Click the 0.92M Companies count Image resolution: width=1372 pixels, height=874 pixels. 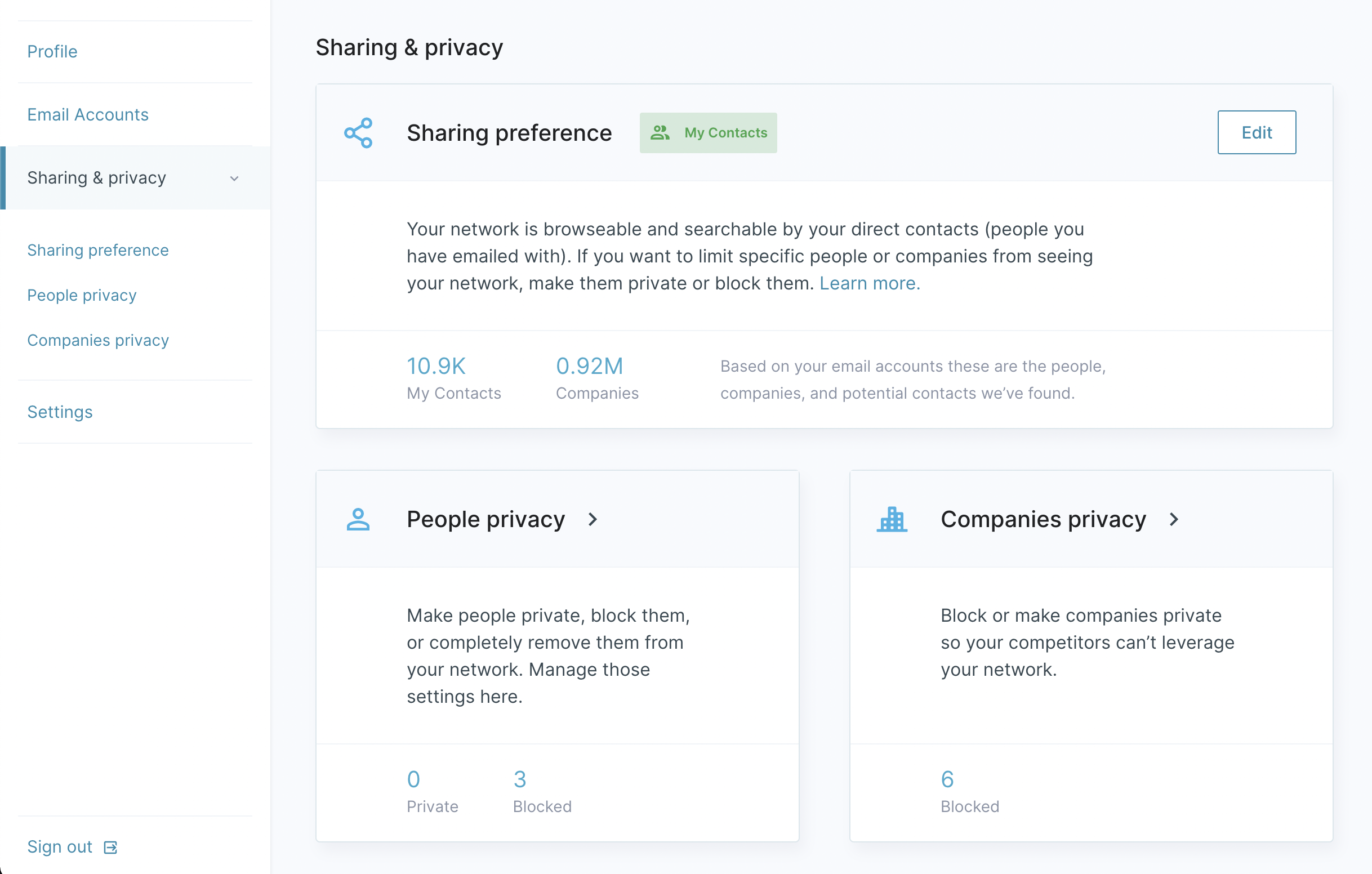(590, 367)
